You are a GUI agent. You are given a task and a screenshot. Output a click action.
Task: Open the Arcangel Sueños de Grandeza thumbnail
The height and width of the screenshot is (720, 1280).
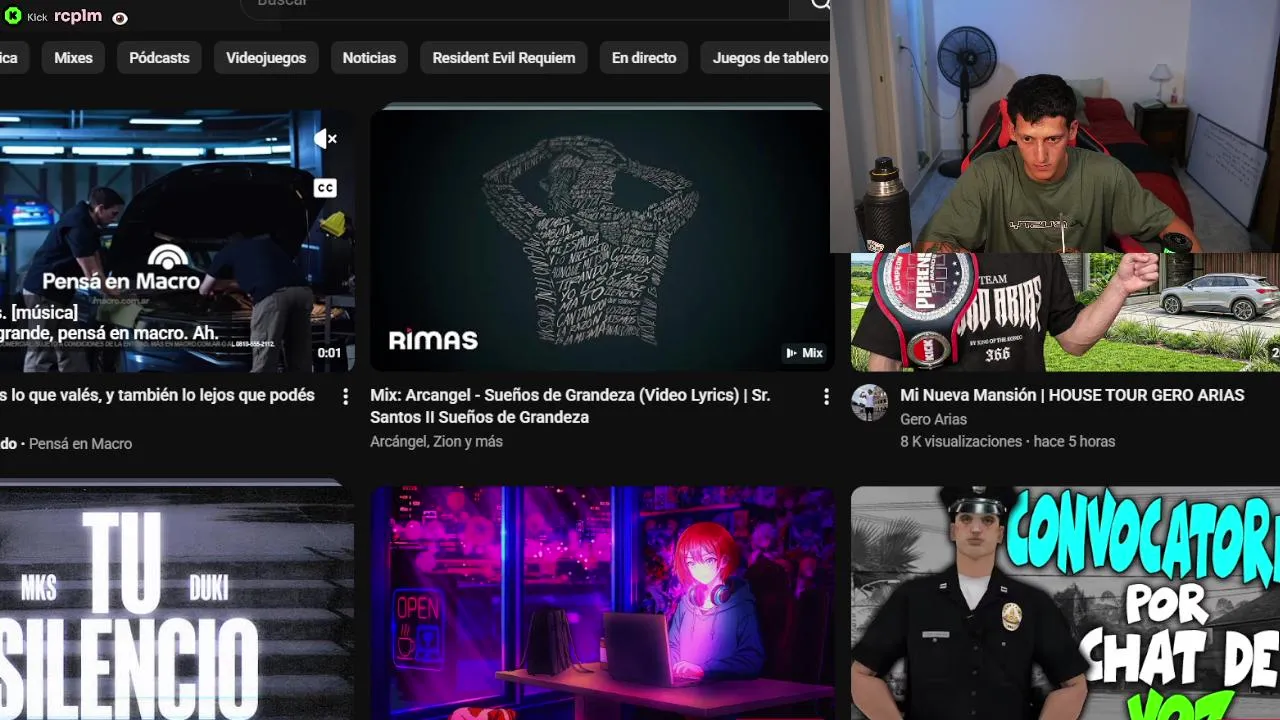point(600,240)
